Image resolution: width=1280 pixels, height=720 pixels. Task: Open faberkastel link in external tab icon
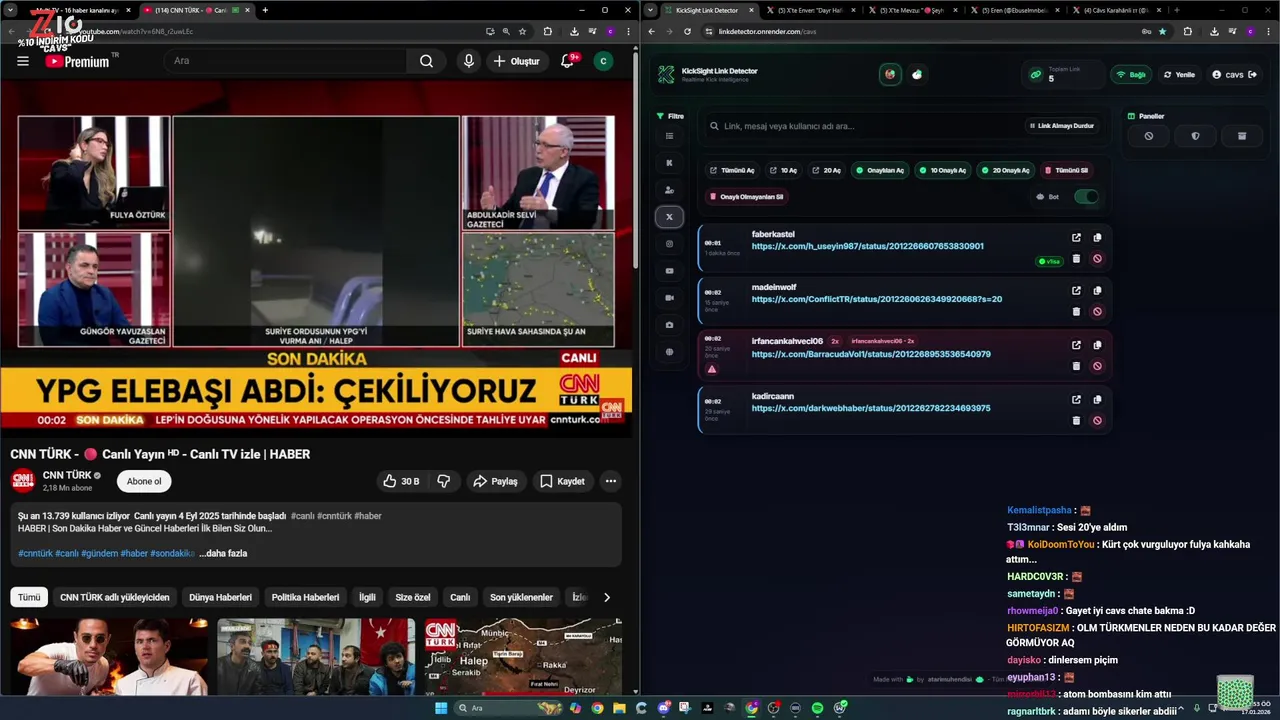tap(1076, 237)
